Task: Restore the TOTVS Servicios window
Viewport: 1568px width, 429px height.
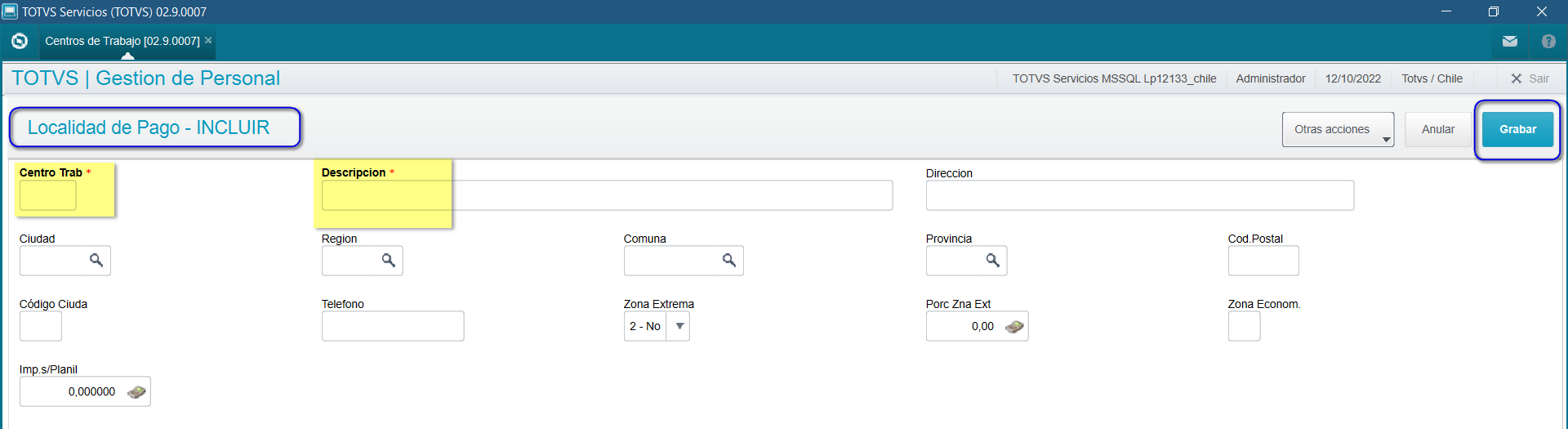Action: 1494,11
